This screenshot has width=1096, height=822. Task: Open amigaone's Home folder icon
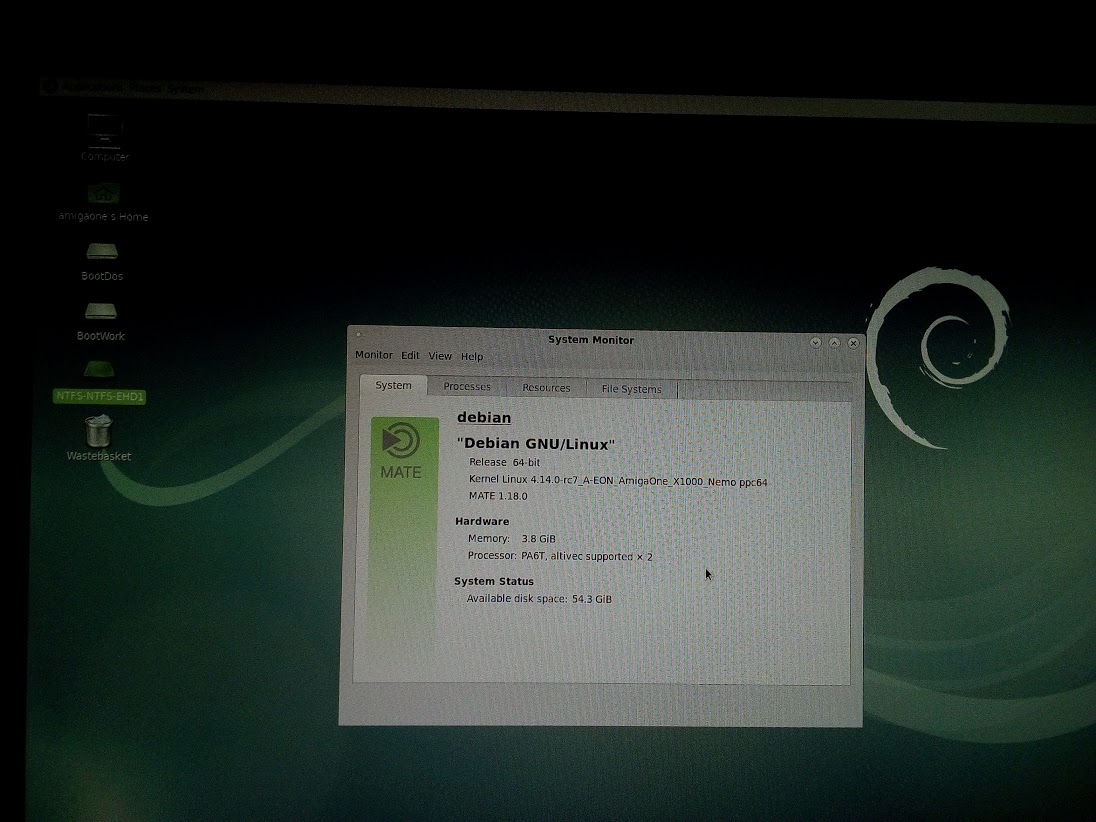click(103, 195)
